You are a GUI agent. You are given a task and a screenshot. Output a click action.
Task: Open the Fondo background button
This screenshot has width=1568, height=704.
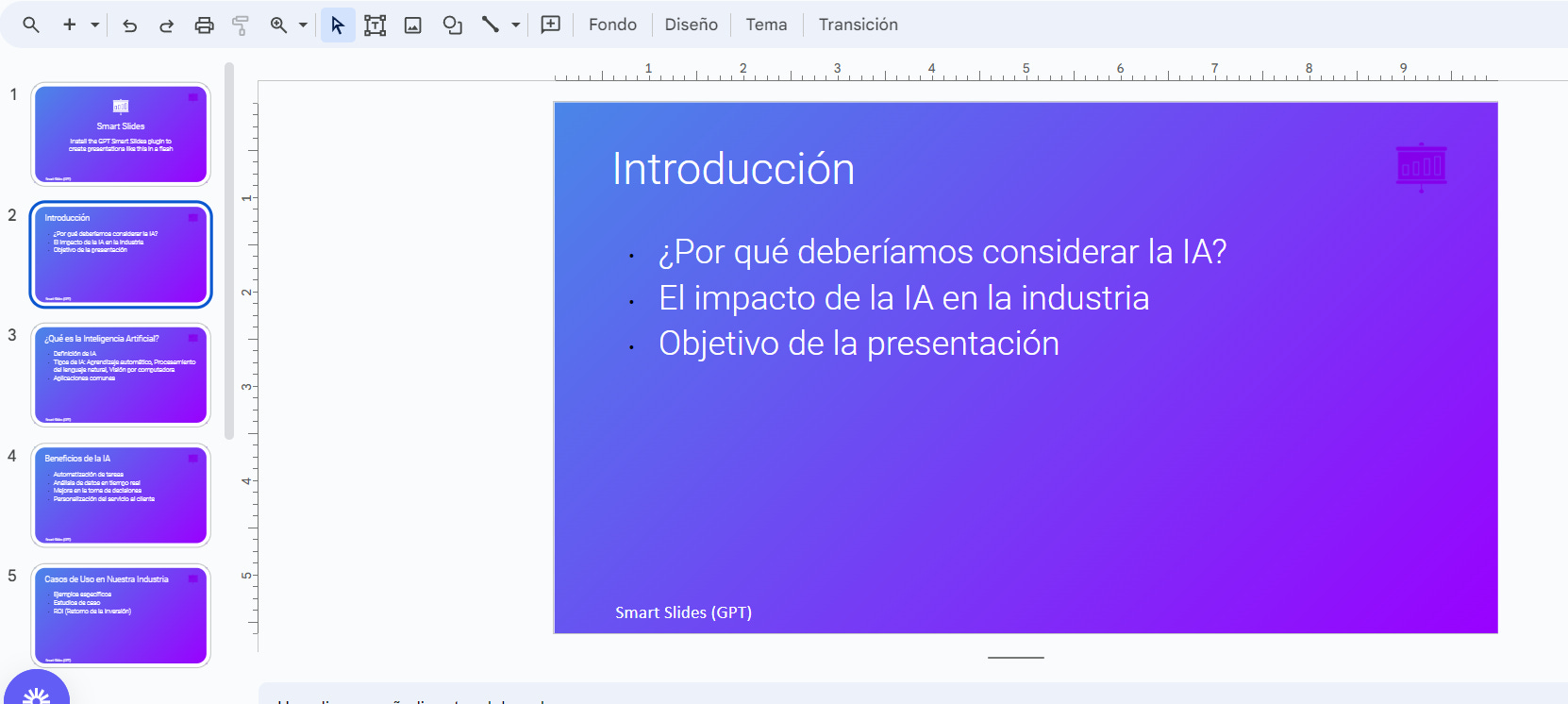[x=612, y=25]
